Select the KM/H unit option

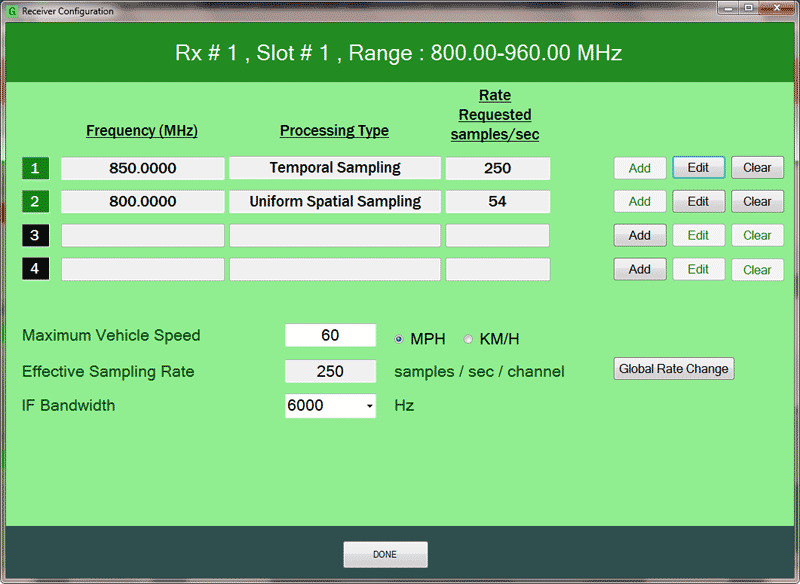click(468, 339)
